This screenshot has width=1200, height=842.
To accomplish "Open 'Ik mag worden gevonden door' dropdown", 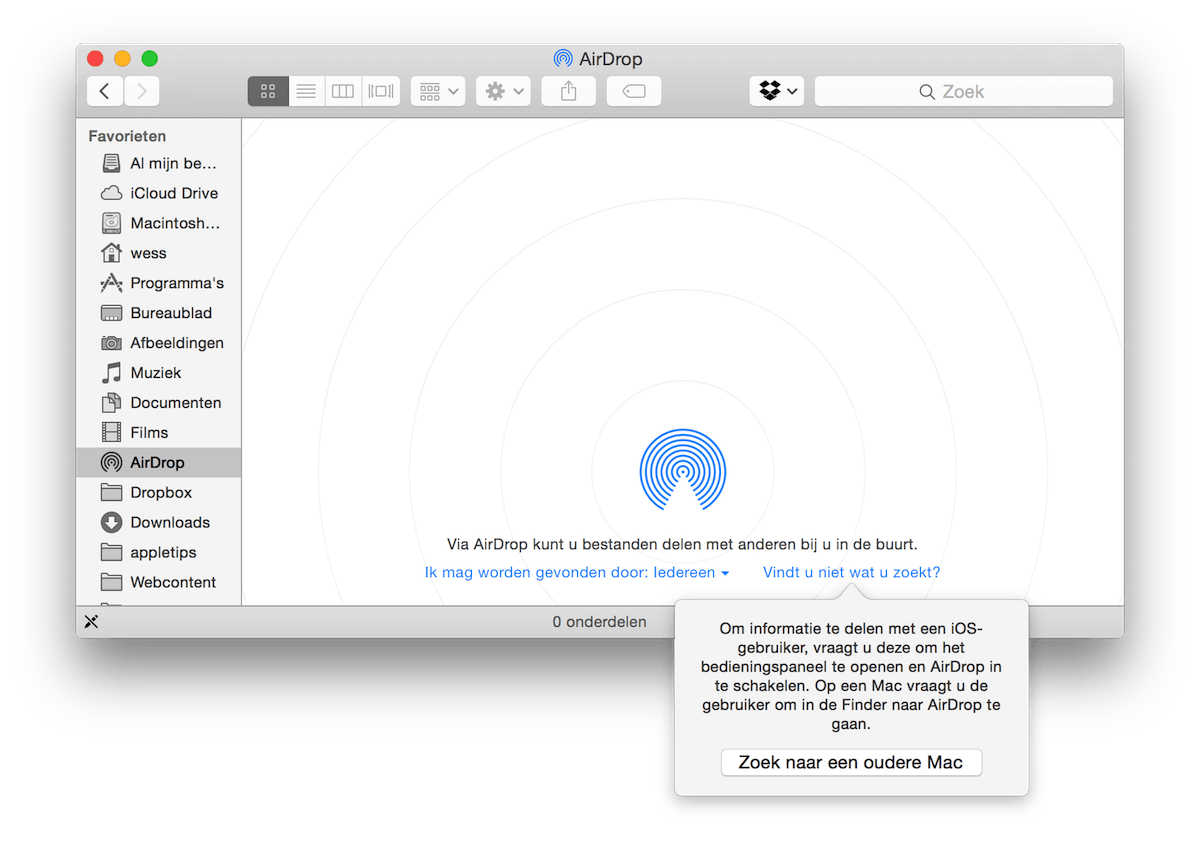I will click(x=577, y=573).
